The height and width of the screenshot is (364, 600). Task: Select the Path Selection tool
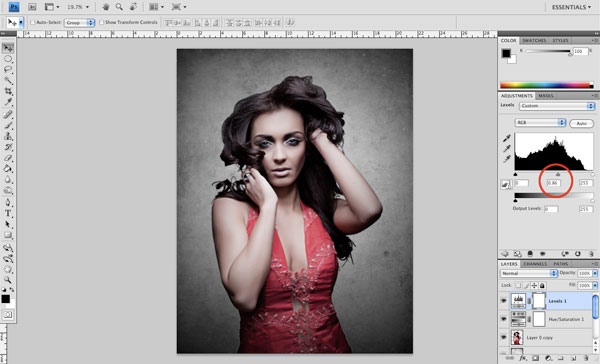(x=8, y=224)
